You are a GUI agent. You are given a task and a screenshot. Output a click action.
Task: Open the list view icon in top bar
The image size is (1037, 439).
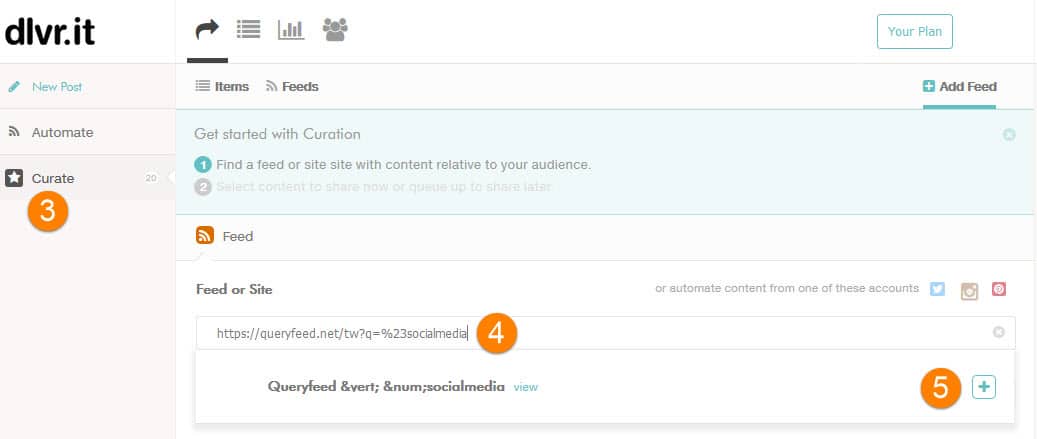(248, 30)
